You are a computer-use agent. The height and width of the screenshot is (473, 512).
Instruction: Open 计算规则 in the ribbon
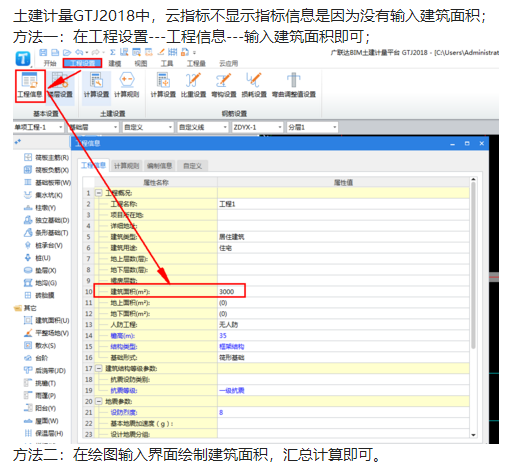[x=127, y=86]
